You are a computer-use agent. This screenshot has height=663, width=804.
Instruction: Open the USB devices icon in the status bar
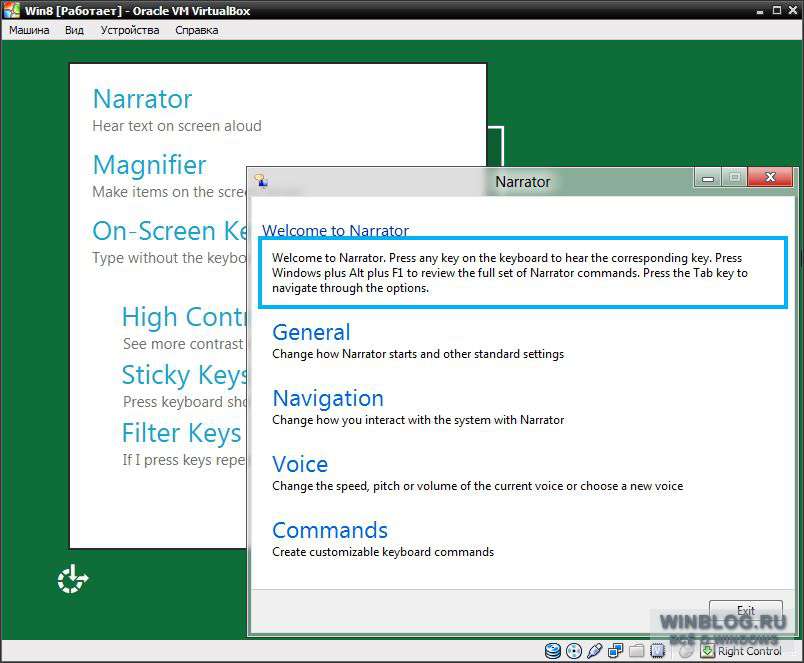(594, 651)
